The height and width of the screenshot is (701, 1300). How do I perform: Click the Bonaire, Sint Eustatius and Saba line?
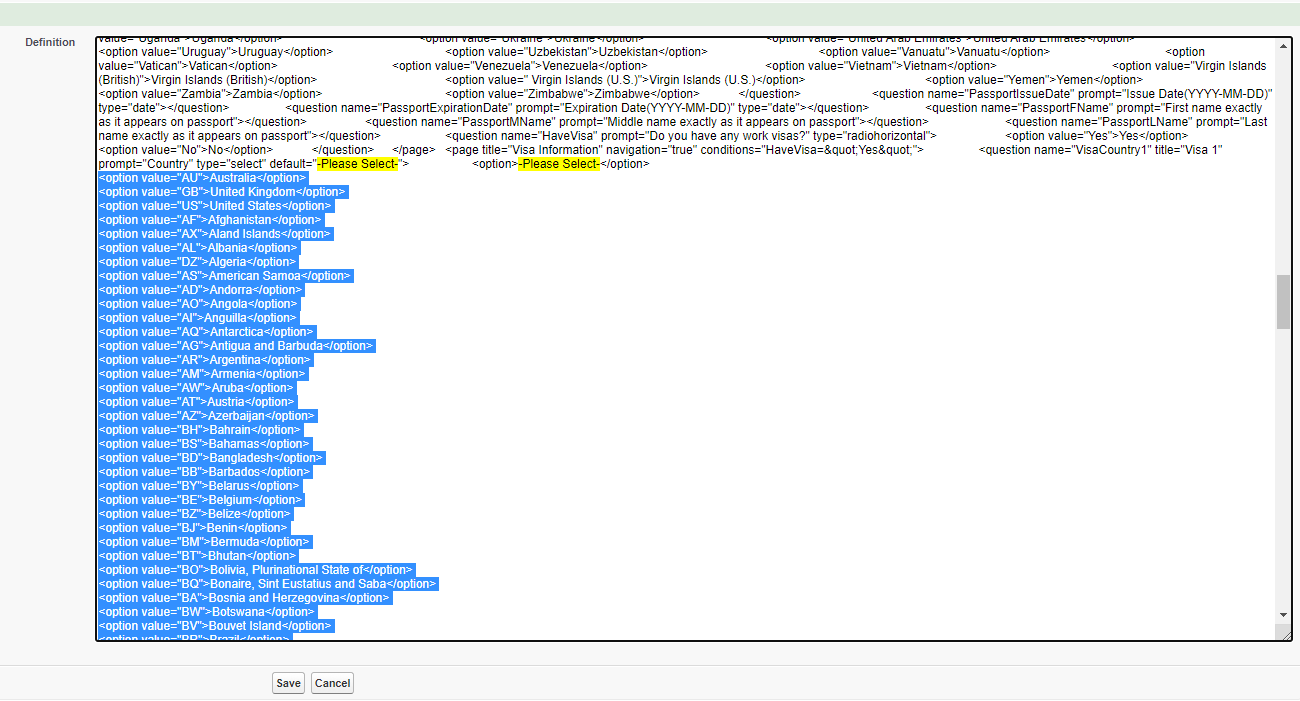[x=267, y=584]
